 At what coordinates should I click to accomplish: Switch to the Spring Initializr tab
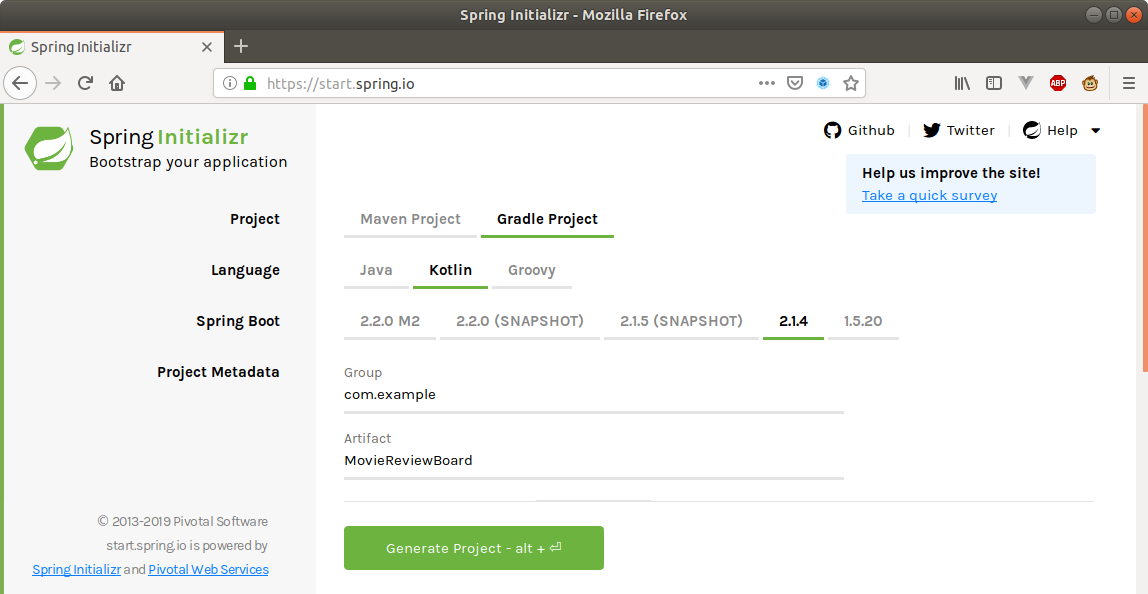[x=110, y=47]
